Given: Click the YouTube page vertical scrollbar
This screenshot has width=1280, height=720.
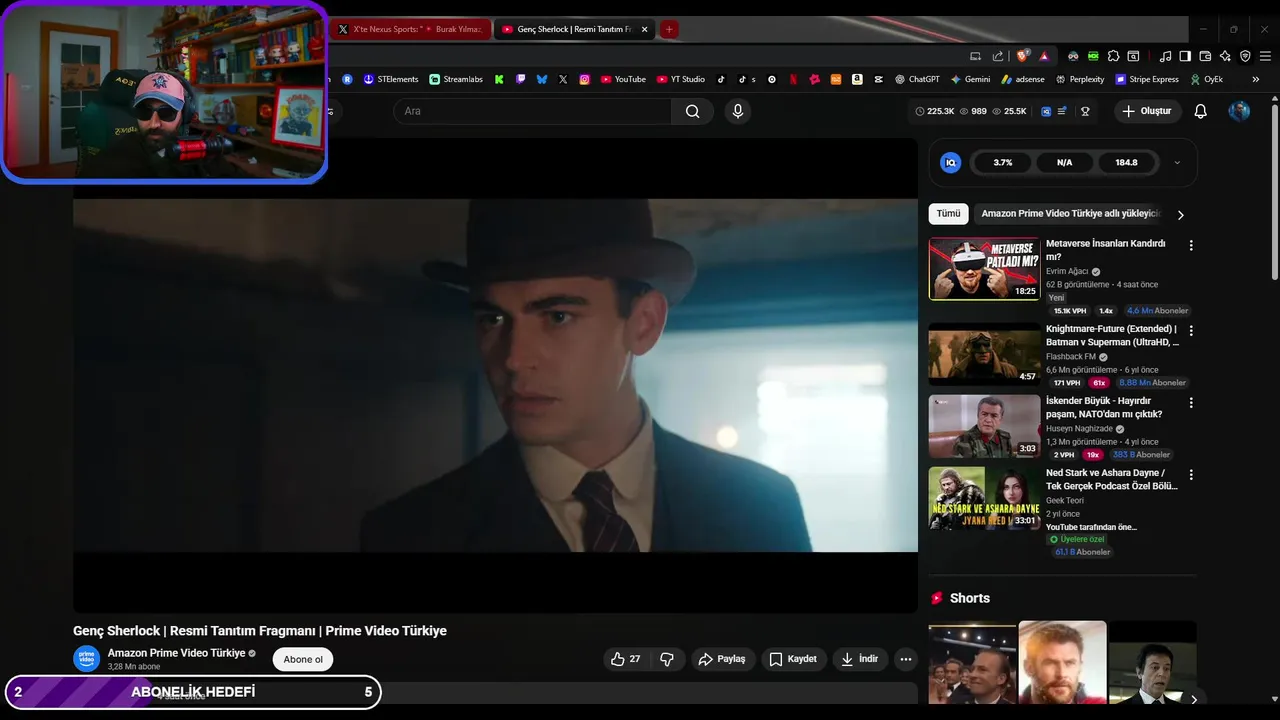Looking at the screenshot, I should click(x=1275, y=190).
